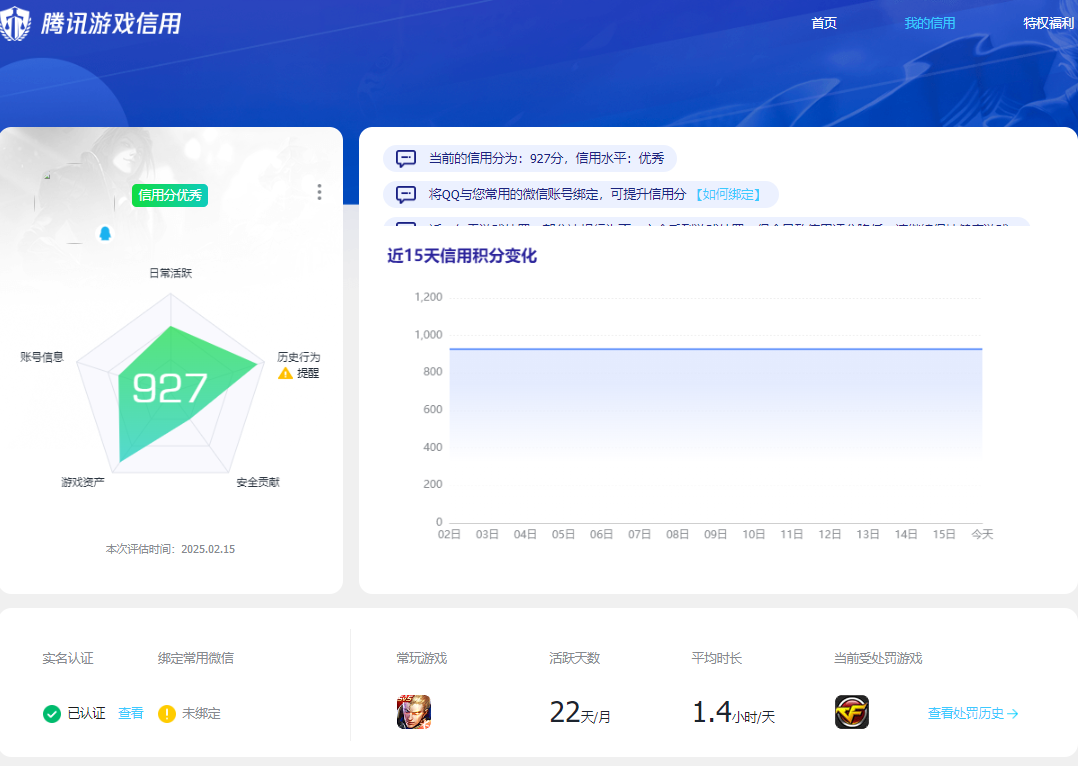The height and width of the screenshot is (766, 1078).
Task: Click the yellow exclamation icon beside 未绑定
Action: click(x=166, y=714)
